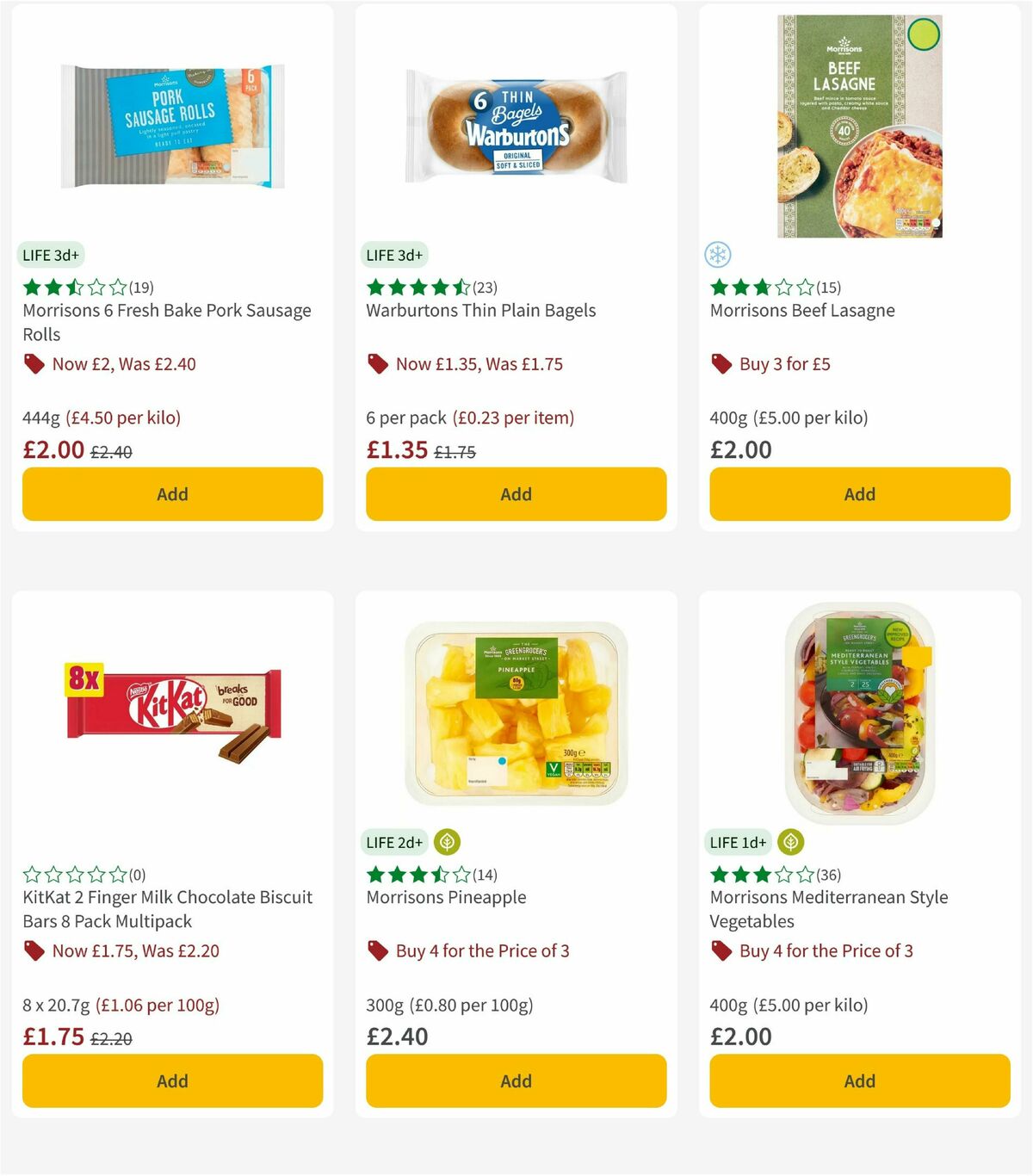Click the leaf badge beside Mediterranean Style Vegetables LIFE tag
The image size is (1033, 1176).
(790, 842)
